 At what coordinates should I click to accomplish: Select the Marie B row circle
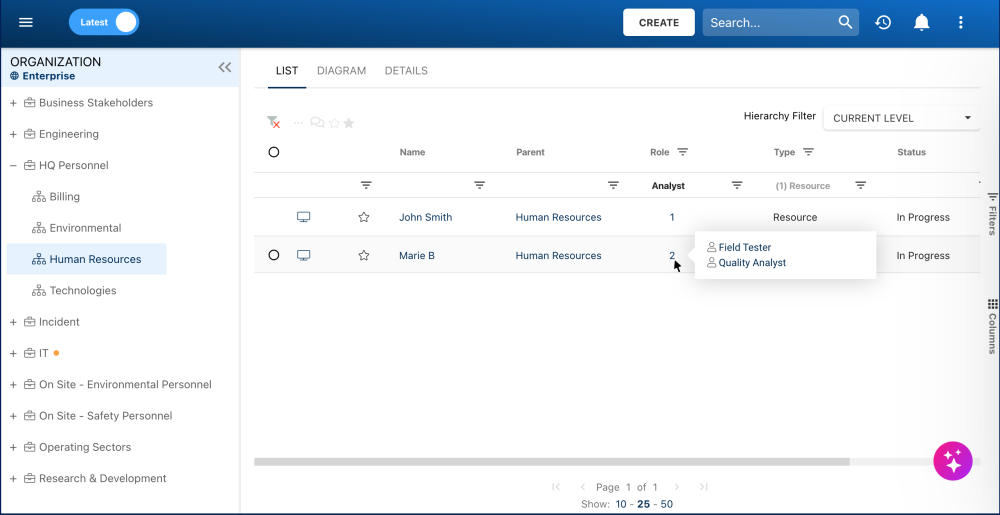[x=274, y=255]
